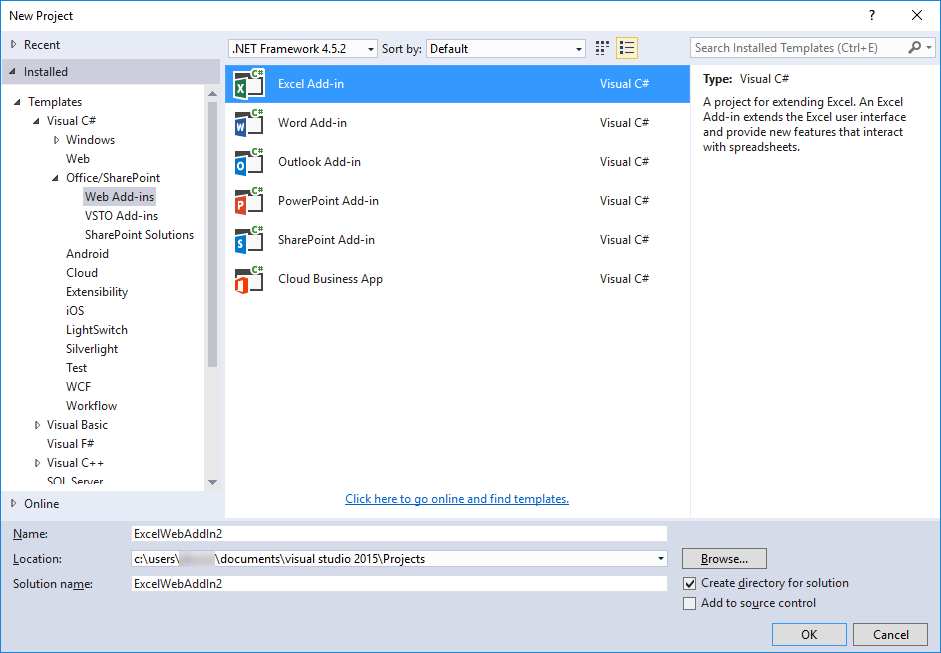Select the Web category under Visual C#
Image resolution: width=941 pixels, height=653 pixels.
[x=78, y=159]
